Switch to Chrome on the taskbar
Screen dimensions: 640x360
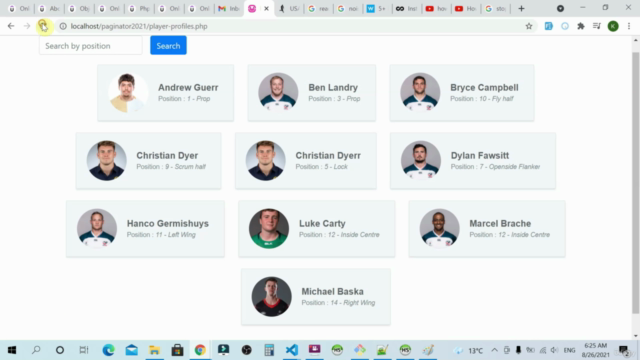200,350
